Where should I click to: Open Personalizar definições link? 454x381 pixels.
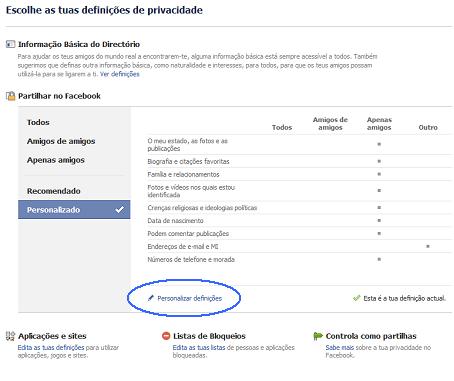189,298
